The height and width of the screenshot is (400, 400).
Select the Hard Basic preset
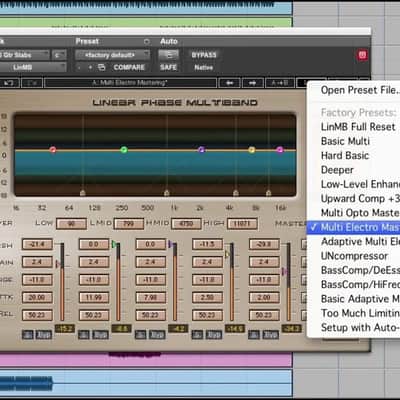click(x=353, y=156)
